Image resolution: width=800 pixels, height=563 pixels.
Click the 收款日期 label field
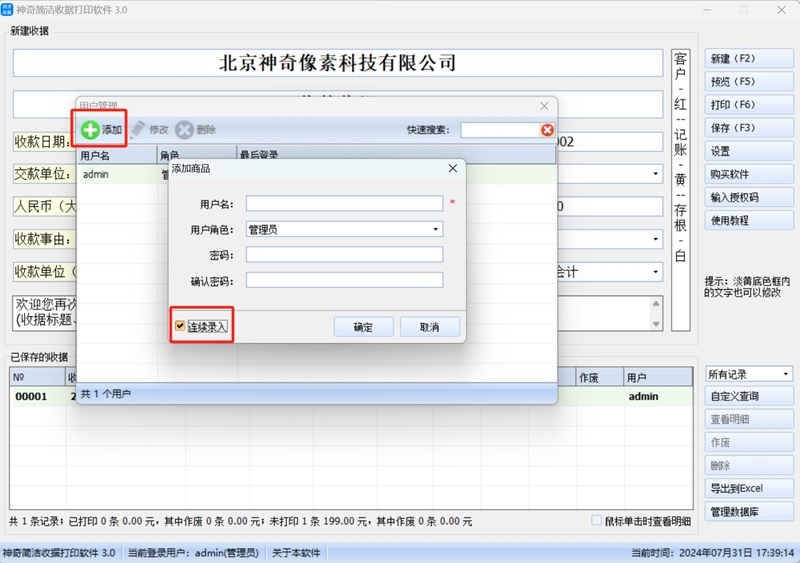click(x=44, y=142)
